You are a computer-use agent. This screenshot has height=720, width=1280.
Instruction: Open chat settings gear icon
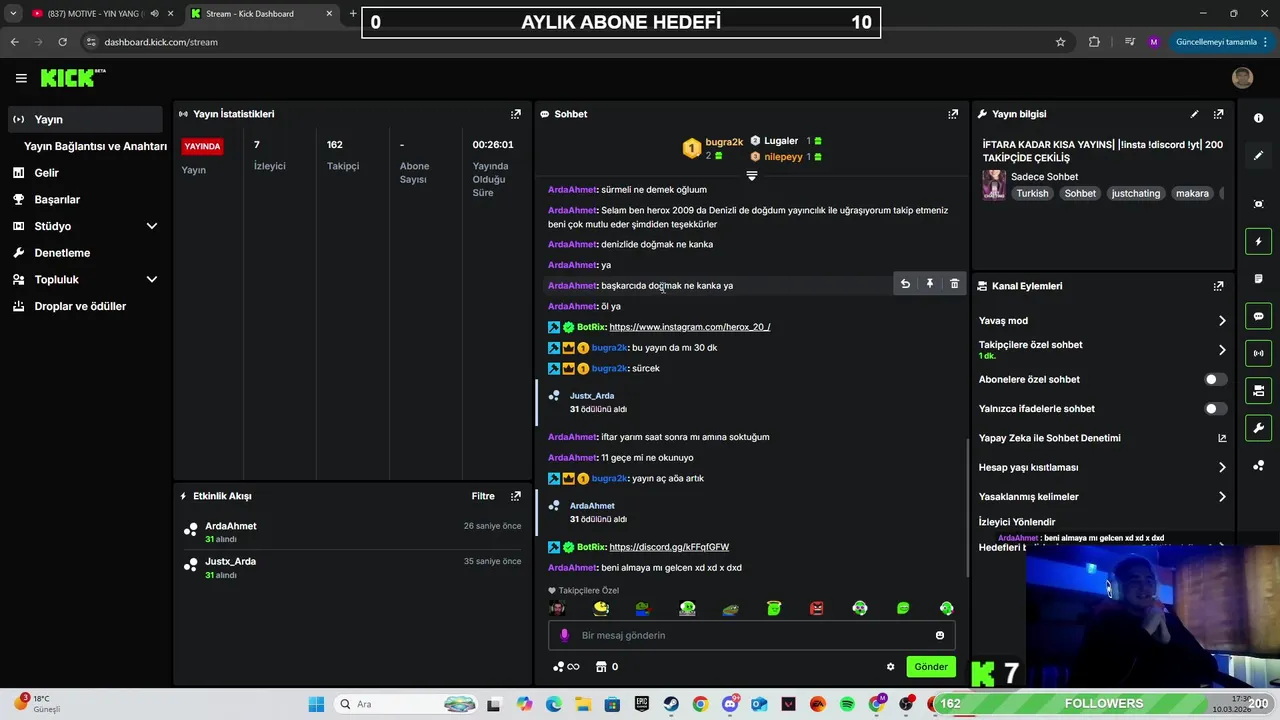[890, 667]
